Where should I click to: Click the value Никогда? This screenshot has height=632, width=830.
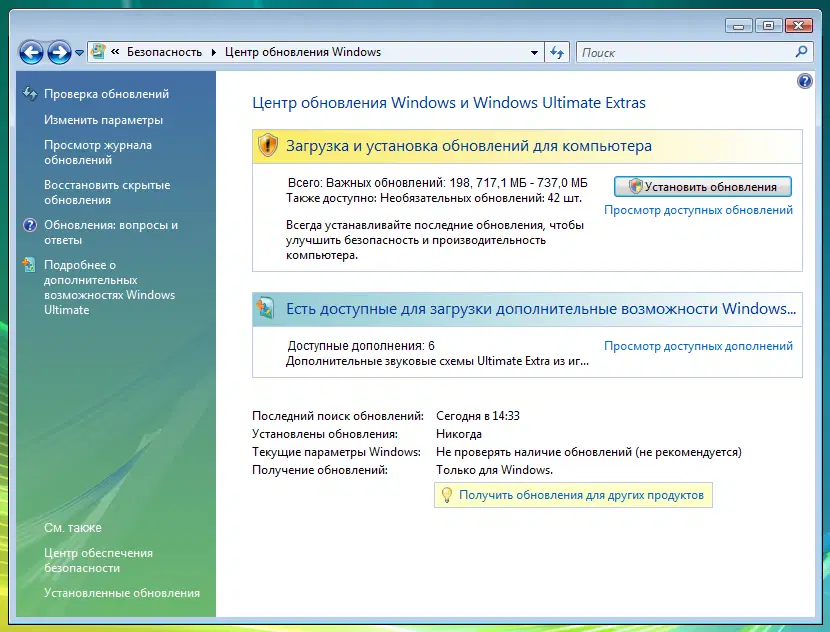click(x=459, y=434)
